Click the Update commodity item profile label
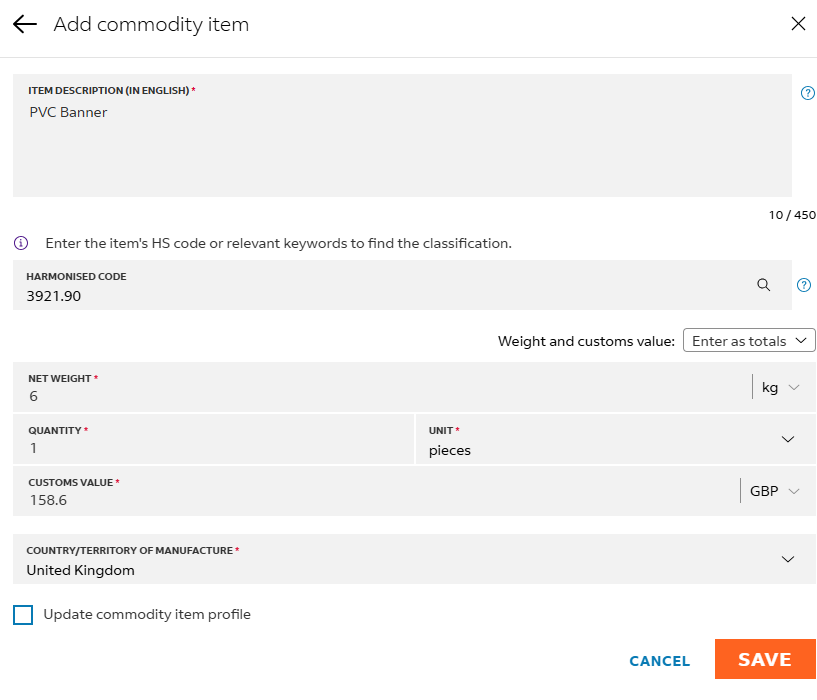Screen dimensions: 817x700 [x=147, y=615]
